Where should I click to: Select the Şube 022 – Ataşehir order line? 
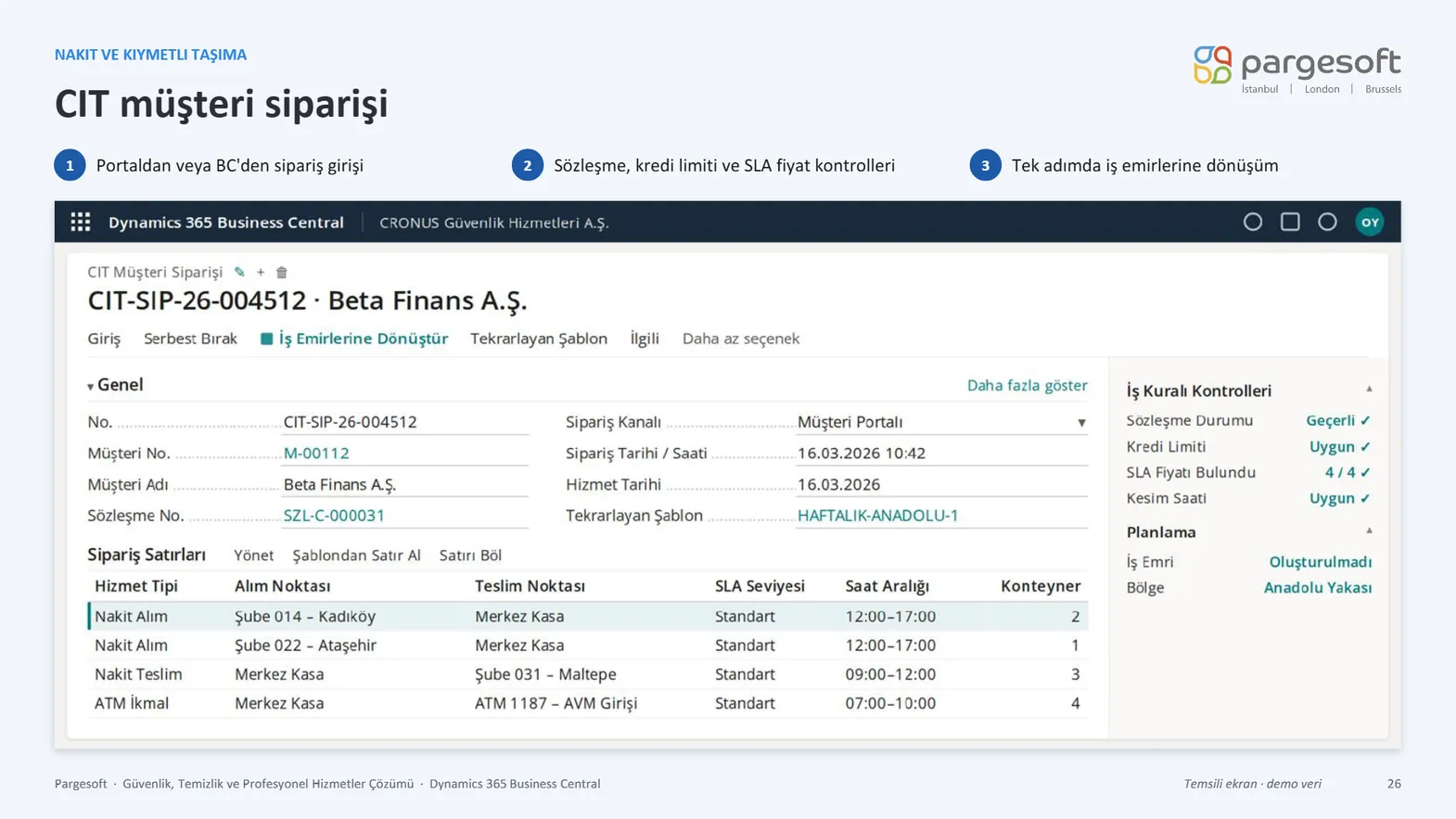(587, 645)
